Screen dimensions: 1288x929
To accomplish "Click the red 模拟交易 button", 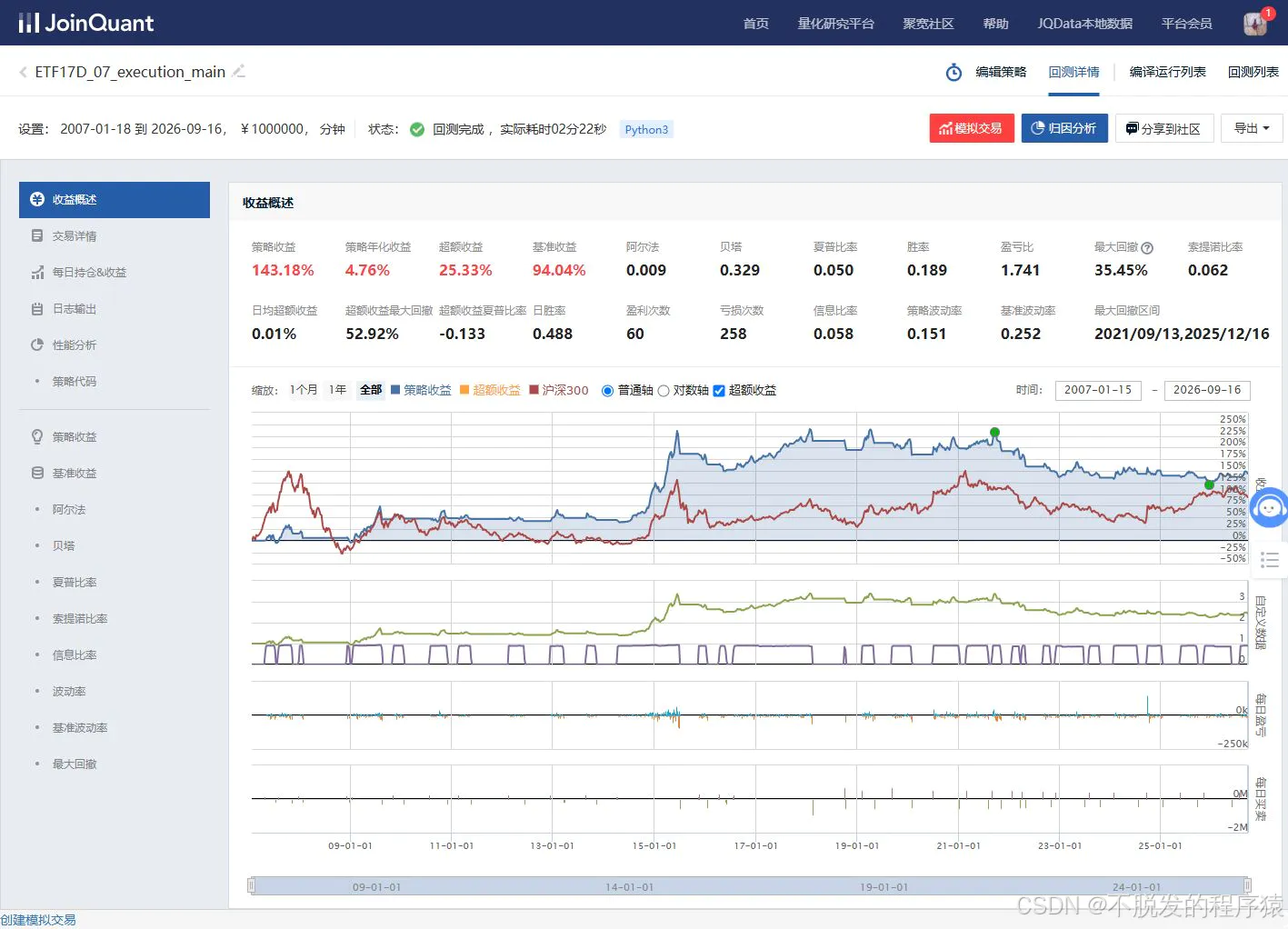I will (x=972, y=128).
